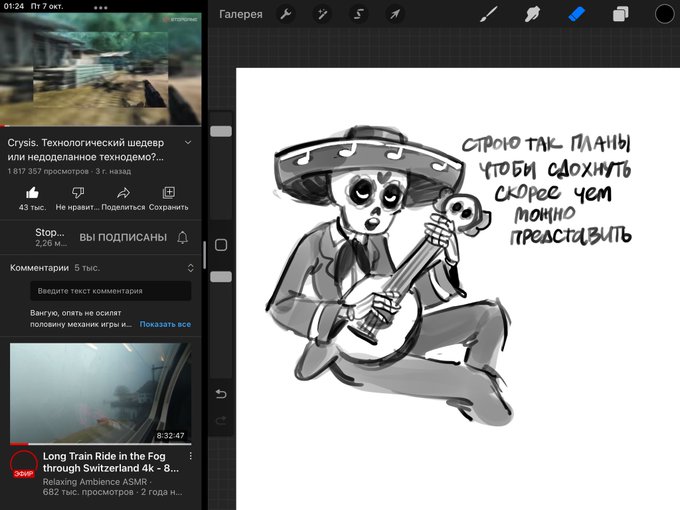The width and height of the screenshot is (680, 510).
Task: Select the Smudge finger tool
Action: 533,14
